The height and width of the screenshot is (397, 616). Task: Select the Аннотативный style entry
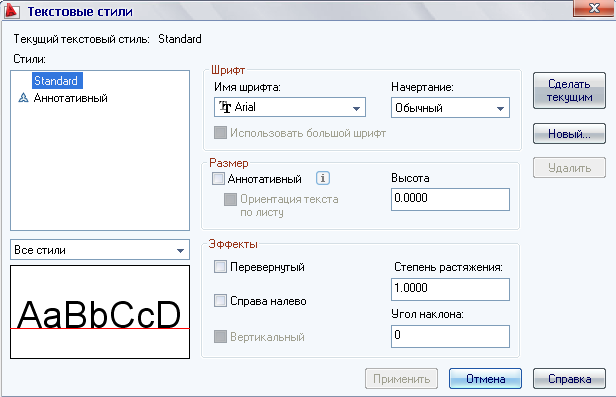click(x=70, y=98)
